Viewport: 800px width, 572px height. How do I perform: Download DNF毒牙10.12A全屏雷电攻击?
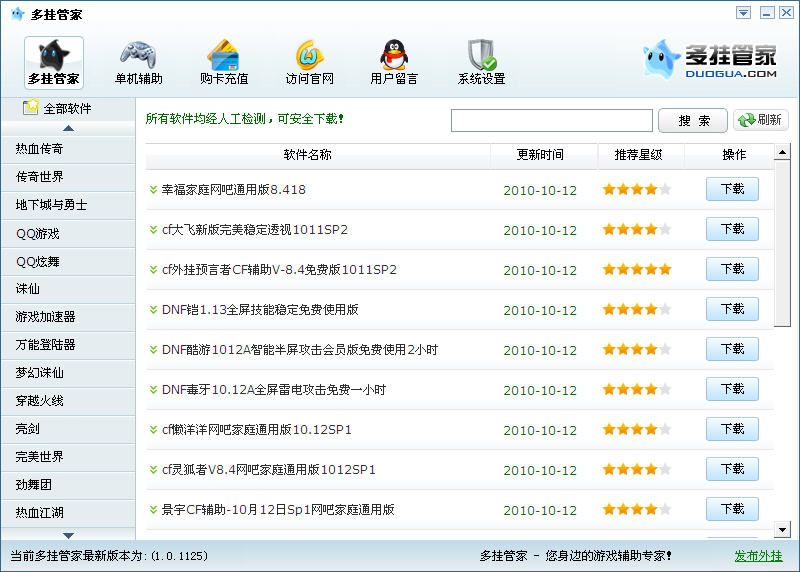pos(732,389)
